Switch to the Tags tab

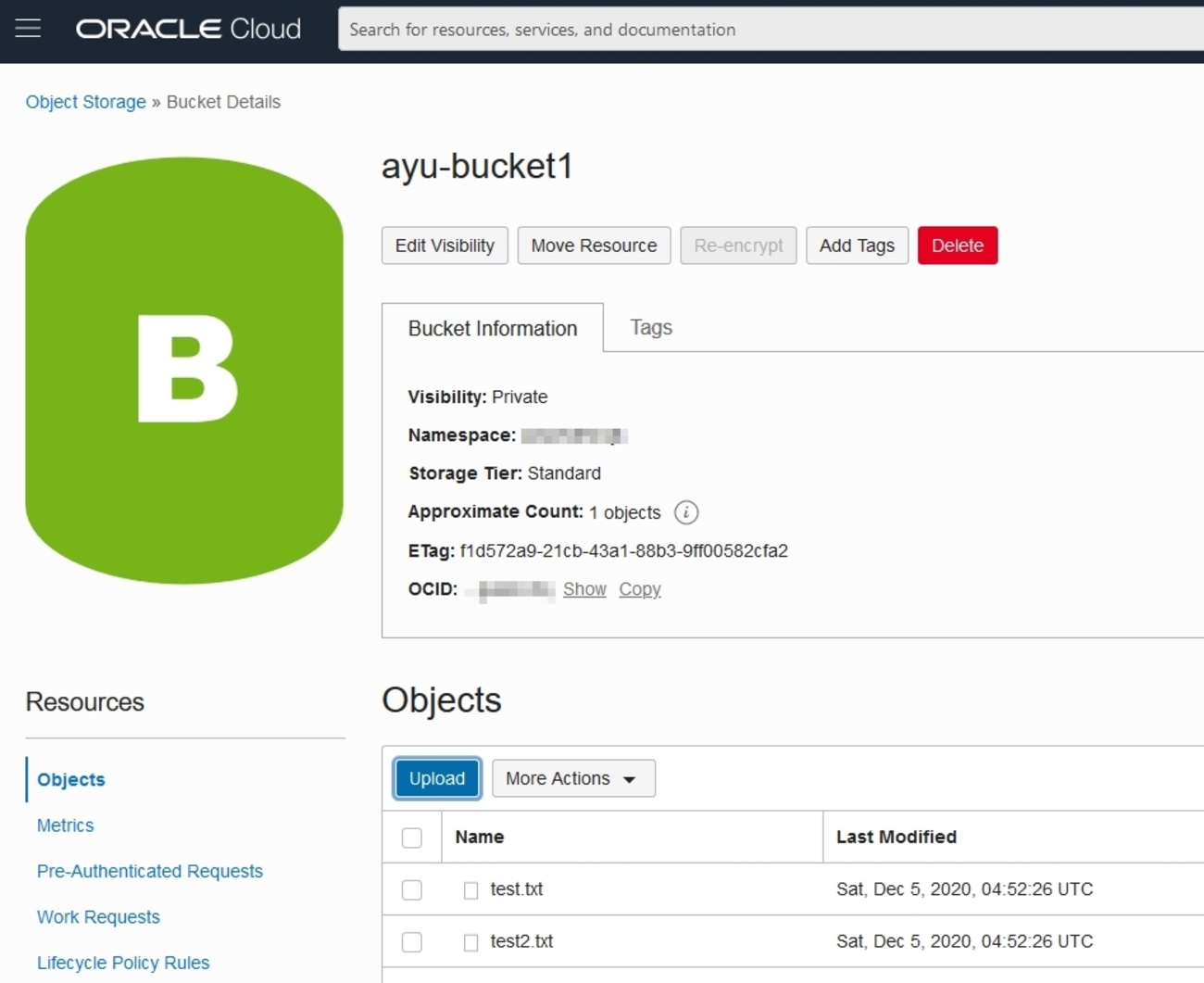[651, 327]
